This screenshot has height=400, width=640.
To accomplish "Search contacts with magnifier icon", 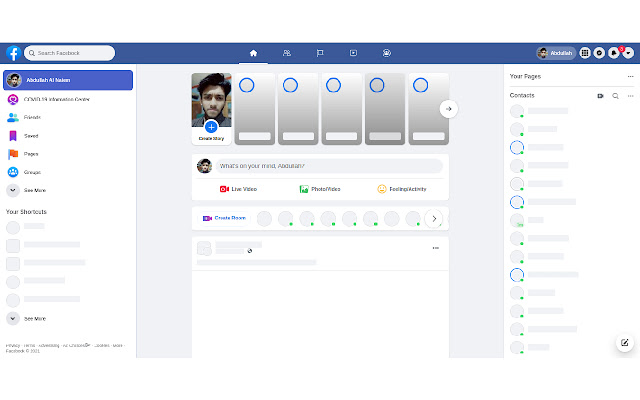I will [616, 96].
